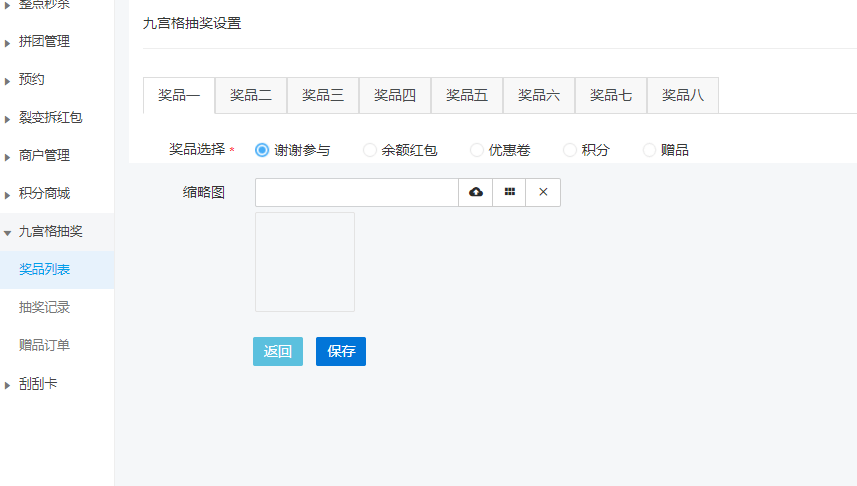Switch to the 奖品三 tab
The width and height of the screenshot is (857, 486).
click(x=323, y=96)
